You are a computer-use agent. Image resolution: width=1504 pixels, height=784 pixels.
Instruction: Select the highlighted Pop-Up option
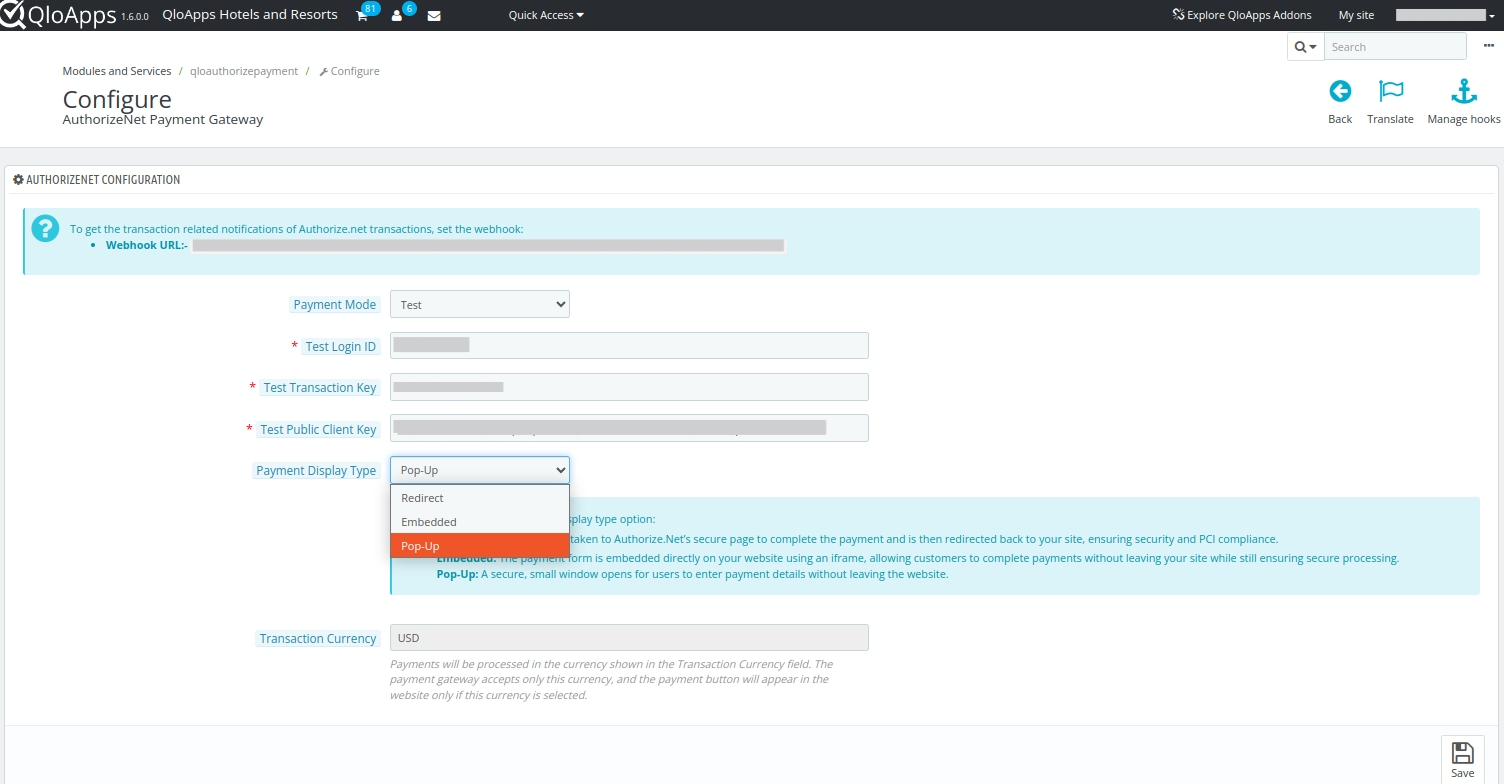pyautogui.click(x=480, y=546)
